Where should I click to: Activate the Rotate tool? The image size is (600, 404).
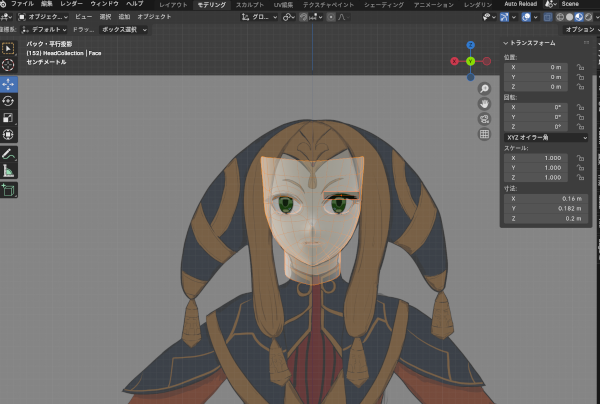pos(8,100)
